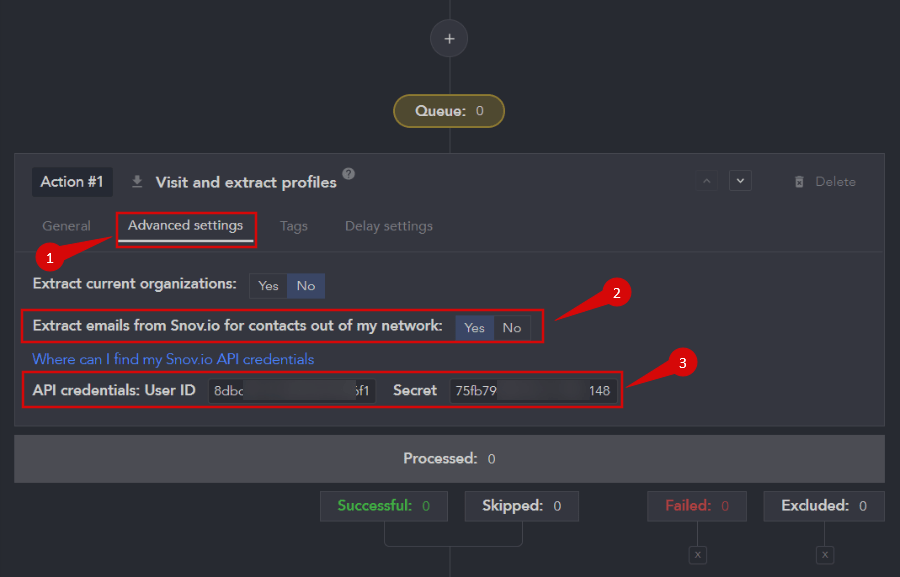
Task: Move the action down with the chevron
Action: click(x=740, y=181)
